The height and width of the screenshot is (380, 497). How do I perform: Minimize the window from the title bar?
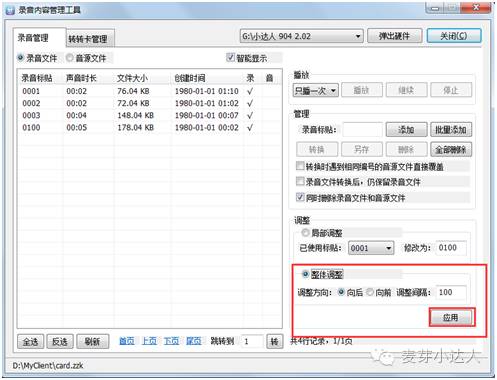[435, 7]
